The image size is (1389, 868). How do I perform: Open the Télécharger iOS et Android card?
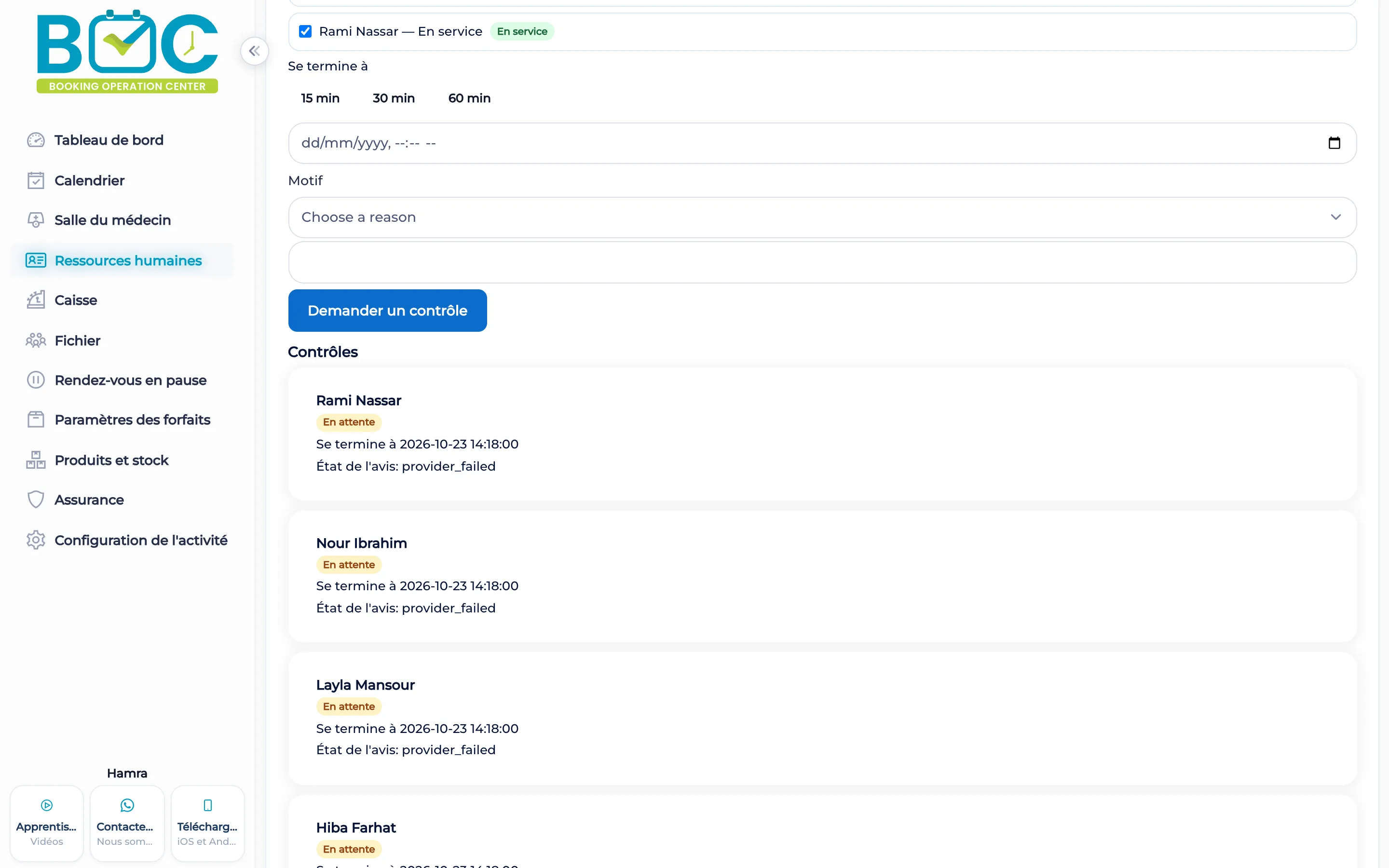pos(208,823)
